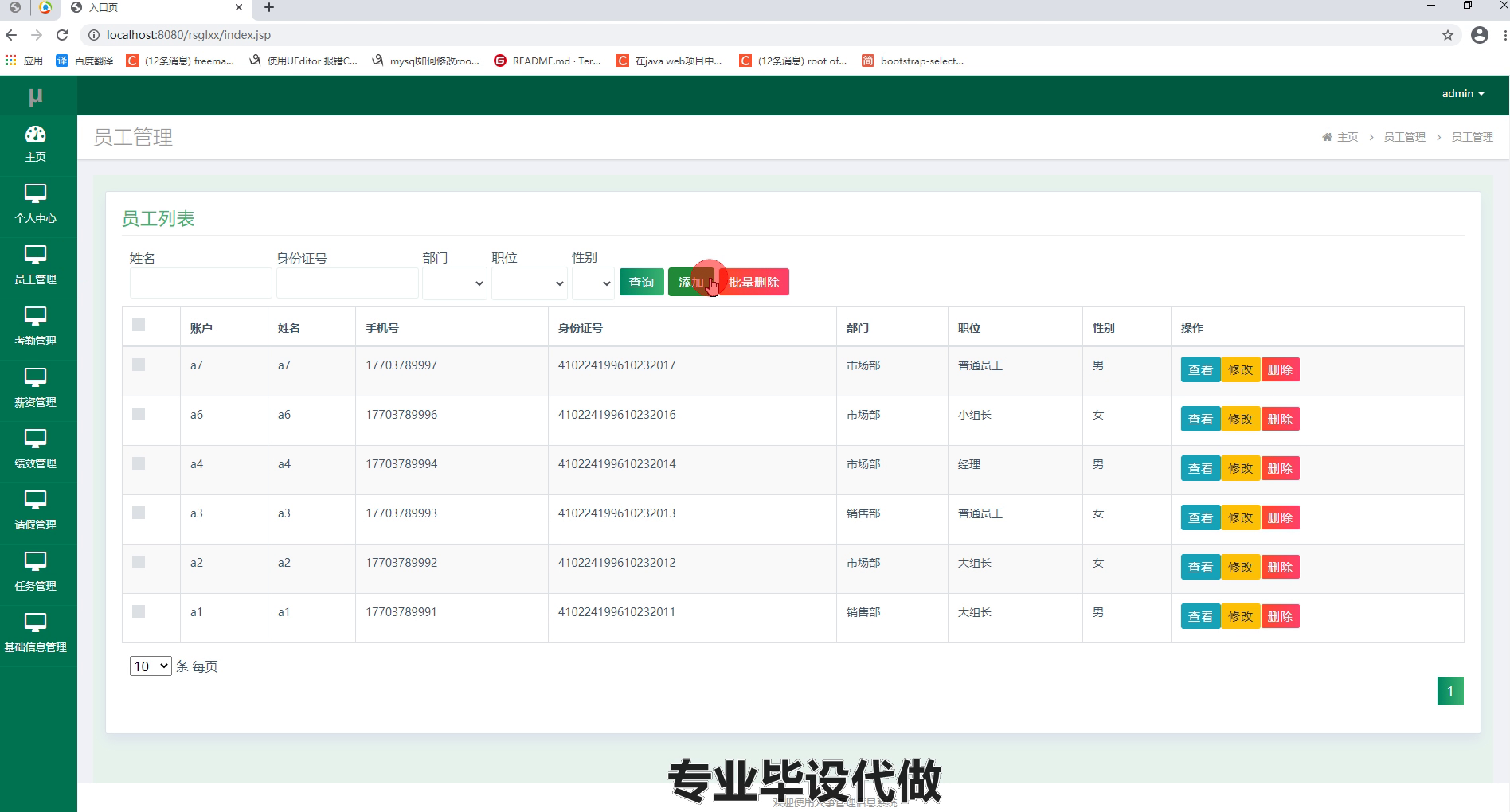Go to page 1 in pagination
This screenshot has height=812, width=1510.
click(x=1450, y=691)
